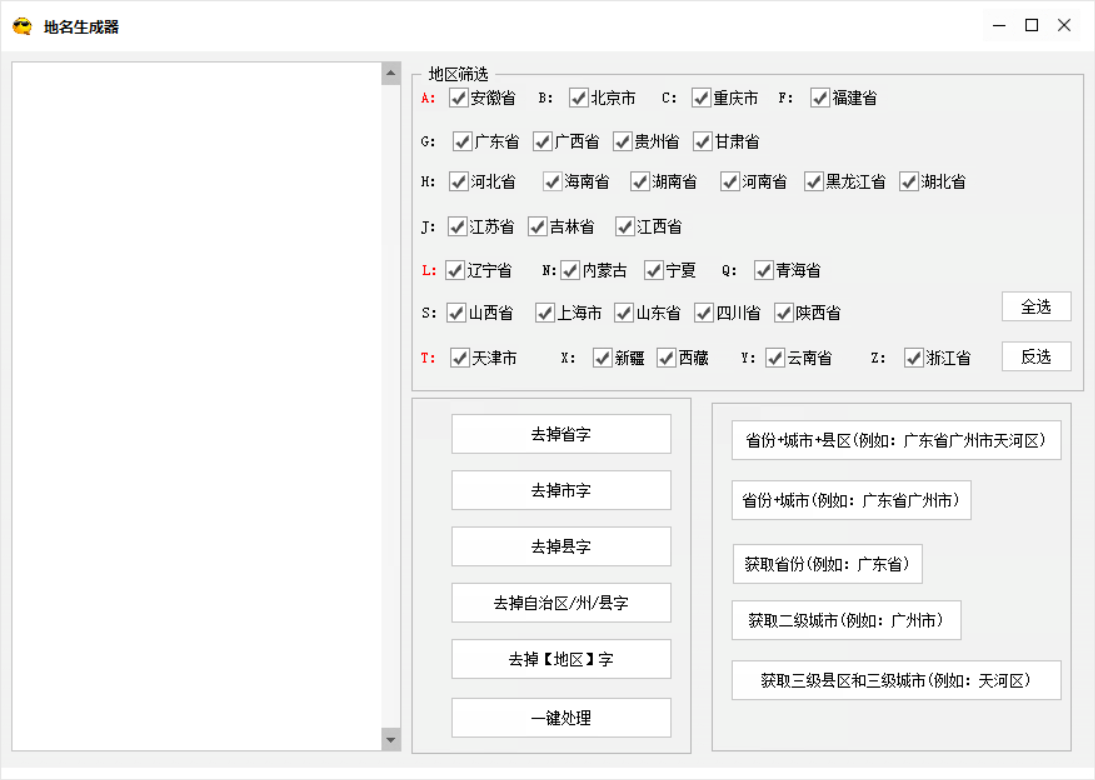Click the 去掉县字 button
1095x780 pixels.
pyautogui.click(x=561, y=546)
